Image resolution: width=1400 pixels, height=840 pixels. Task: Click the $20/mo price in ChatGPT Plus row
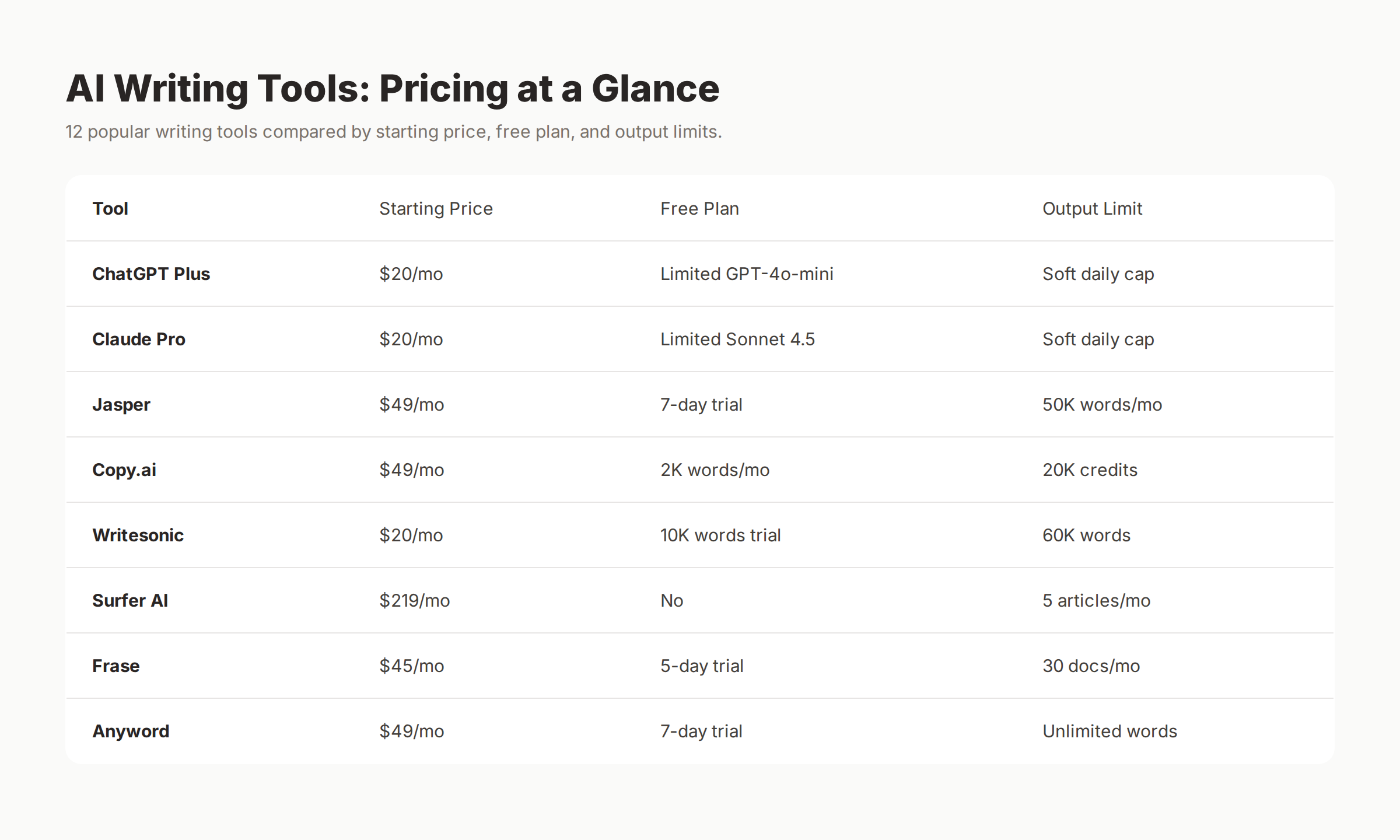(411, 274)
